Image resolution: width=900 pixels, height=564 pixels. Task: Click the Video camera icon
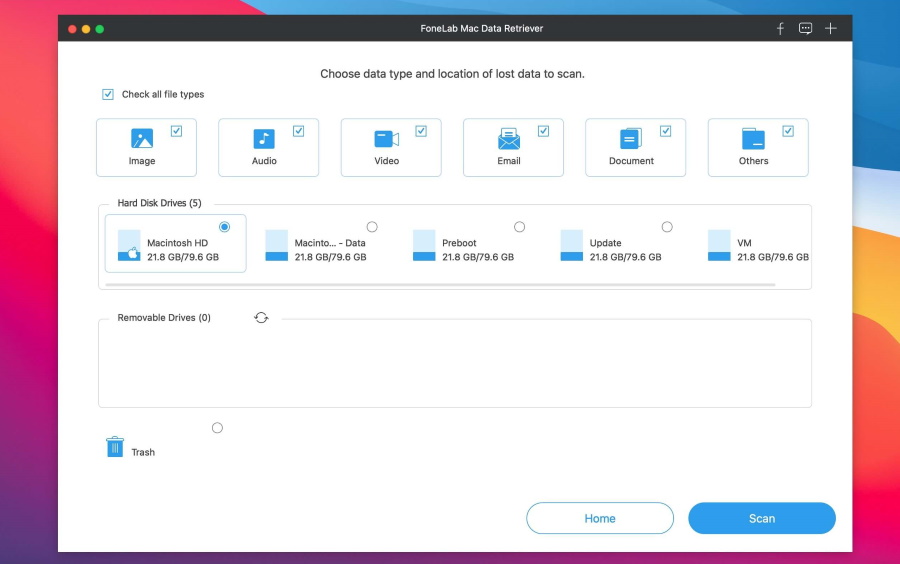coord(386,139)
